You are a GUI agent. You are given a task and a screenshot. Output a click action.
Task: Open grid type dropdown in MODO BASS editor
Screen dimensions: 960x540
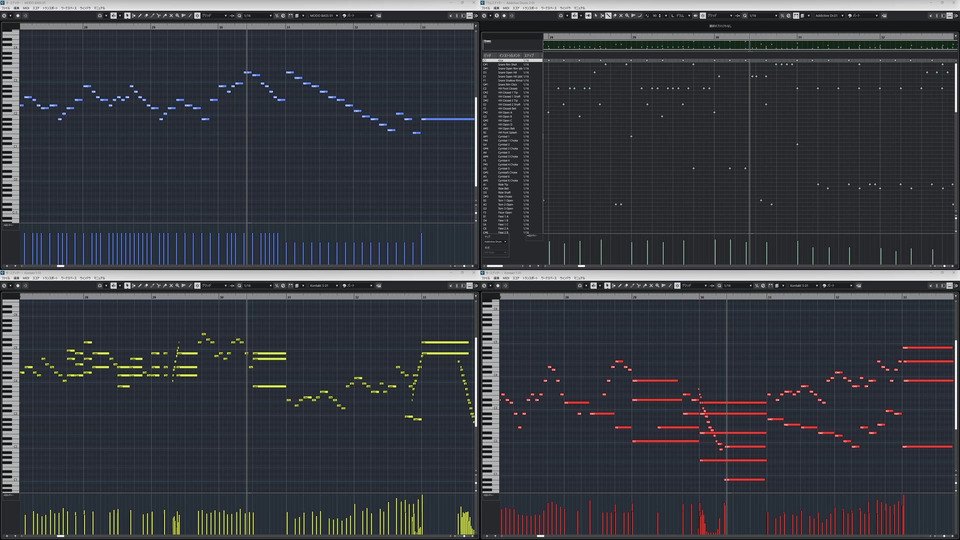pos(214,15)
